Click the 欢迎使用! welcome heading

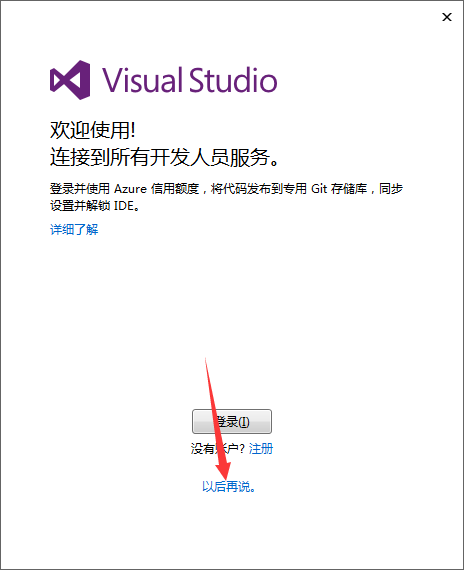[x=93, y=130]
